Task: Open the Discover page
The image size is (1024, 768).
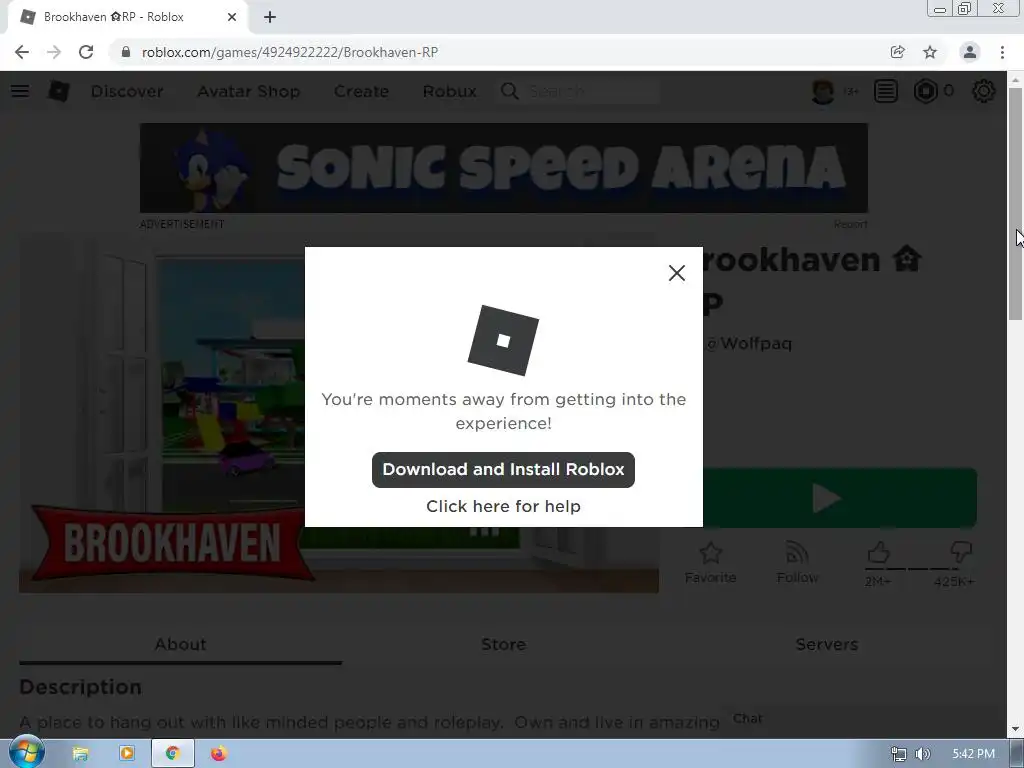Action: coord(127,91)
